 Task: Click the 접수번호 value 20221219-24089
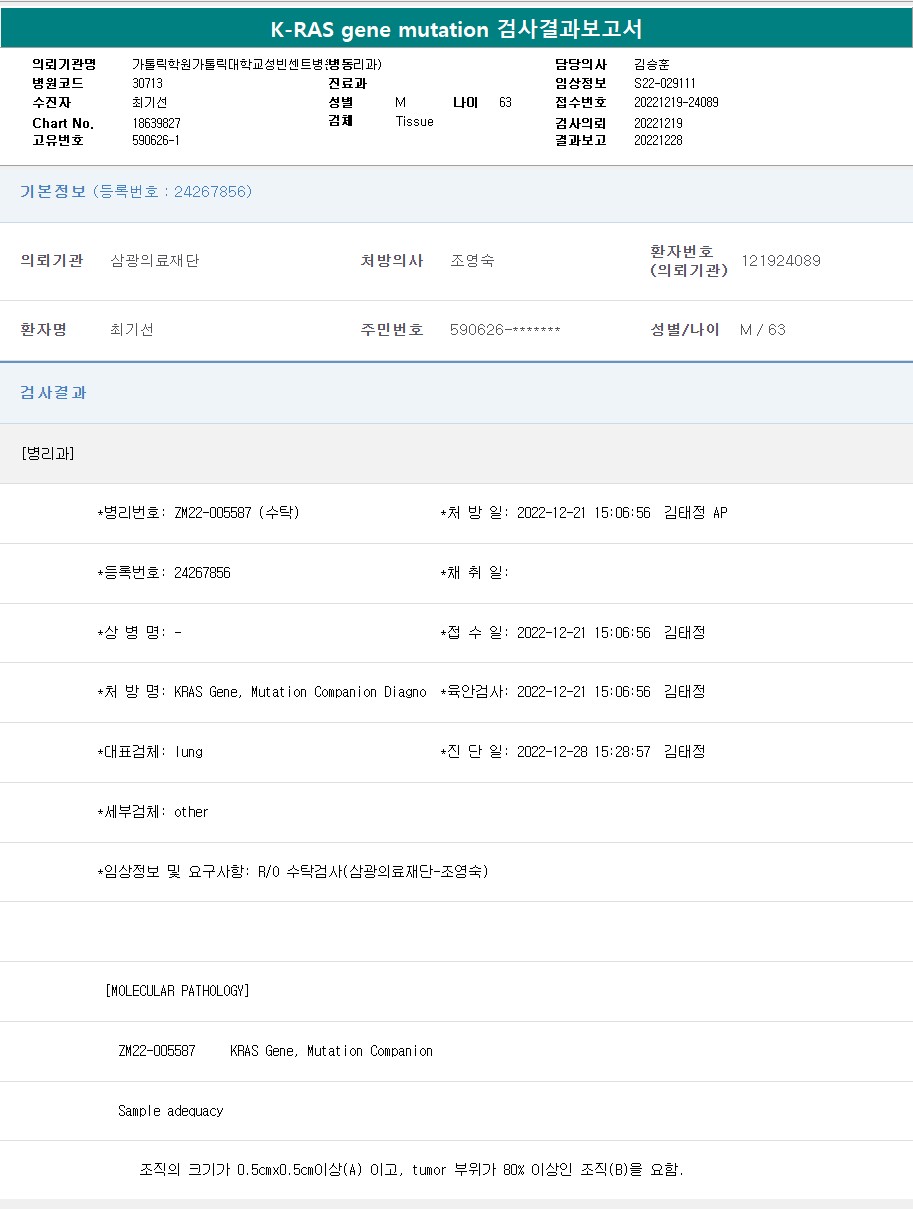(676, 102)
